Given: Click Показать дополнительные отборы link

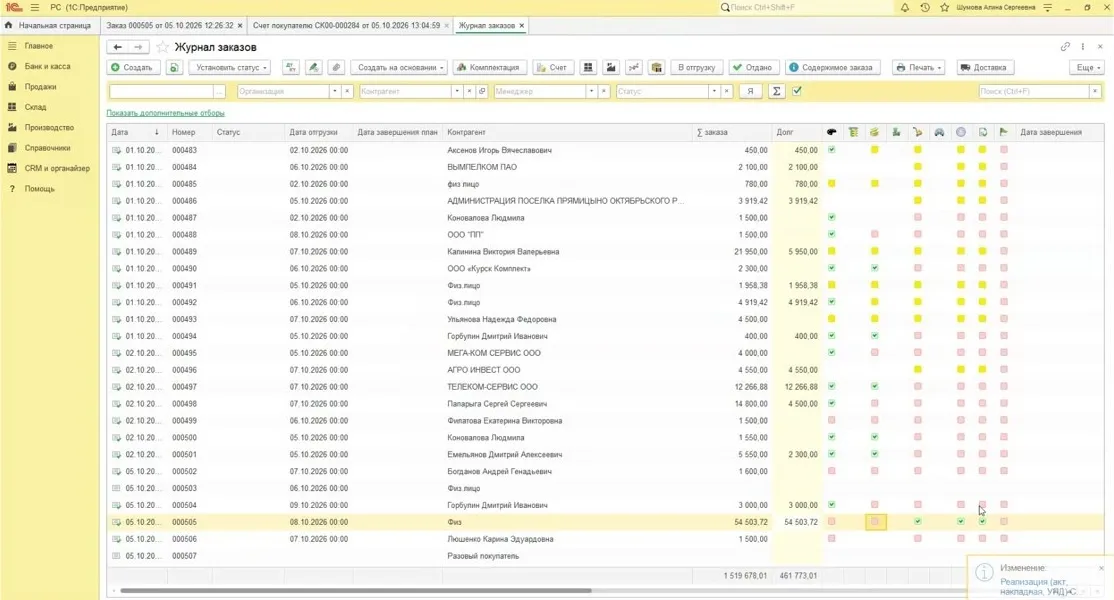Looking at the screenshot, I should click(166, 113).
